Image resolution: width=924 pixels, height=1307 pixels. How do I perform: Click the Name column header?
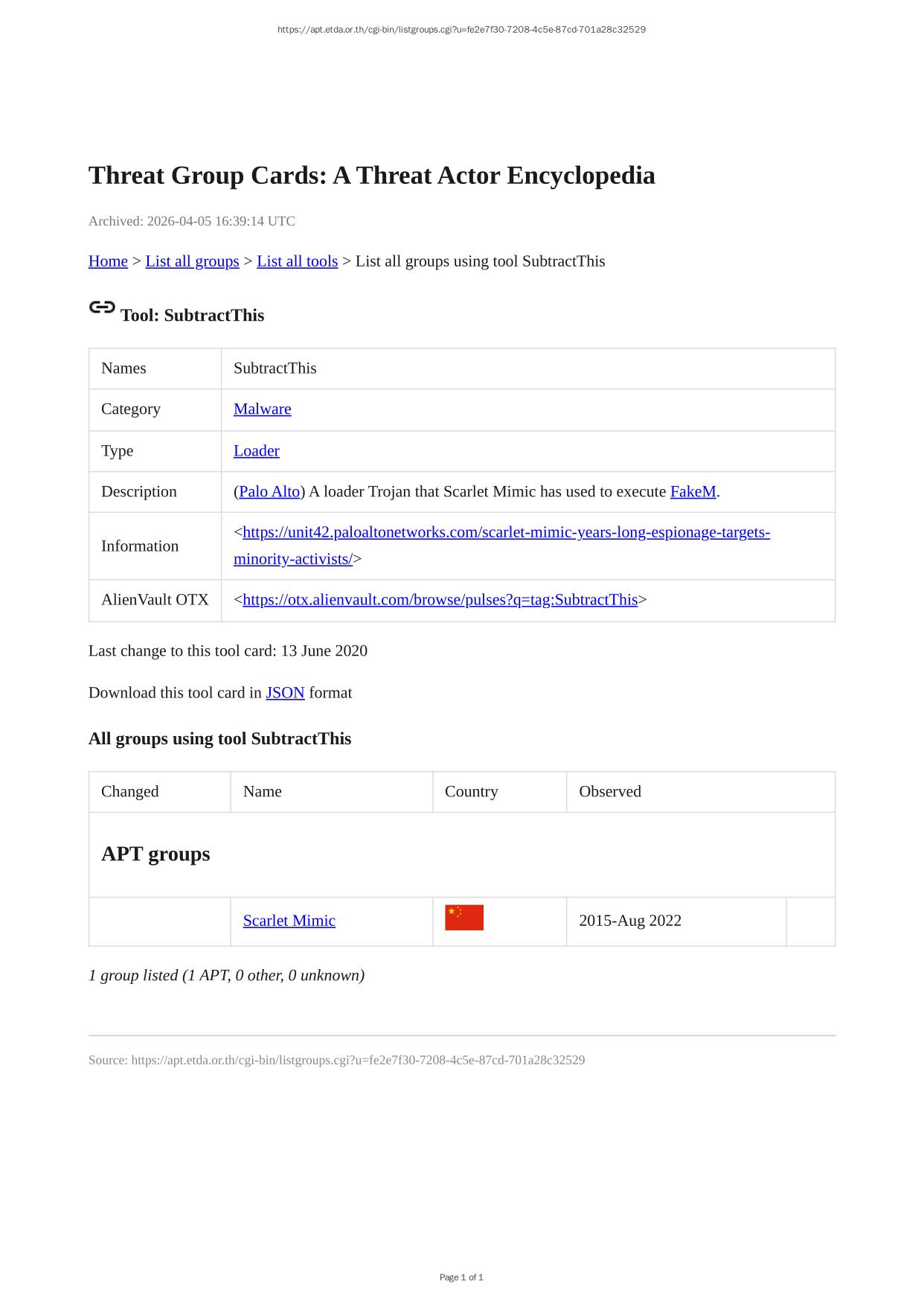tap(263, 792)
